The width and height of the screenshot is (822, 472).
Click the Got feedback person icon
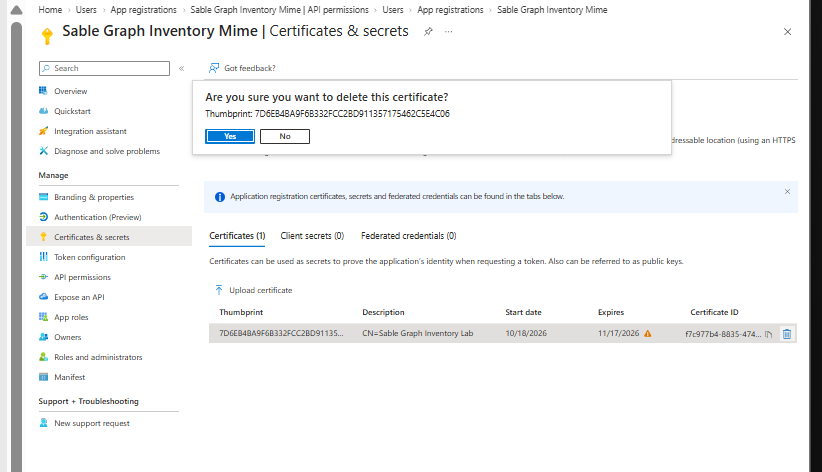(214, 68)
